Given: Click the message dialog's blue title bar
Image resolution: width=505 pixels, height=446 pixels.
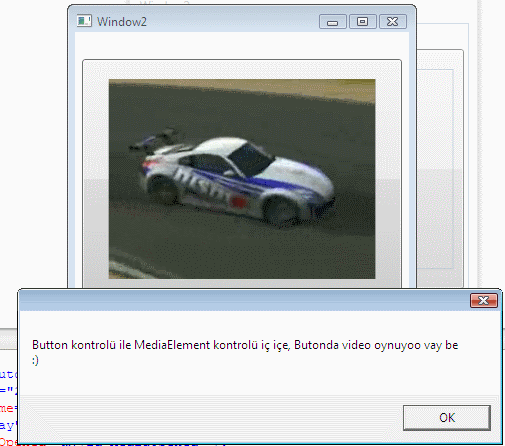Looking at the screenshot, I should click(x=243, y=300).
